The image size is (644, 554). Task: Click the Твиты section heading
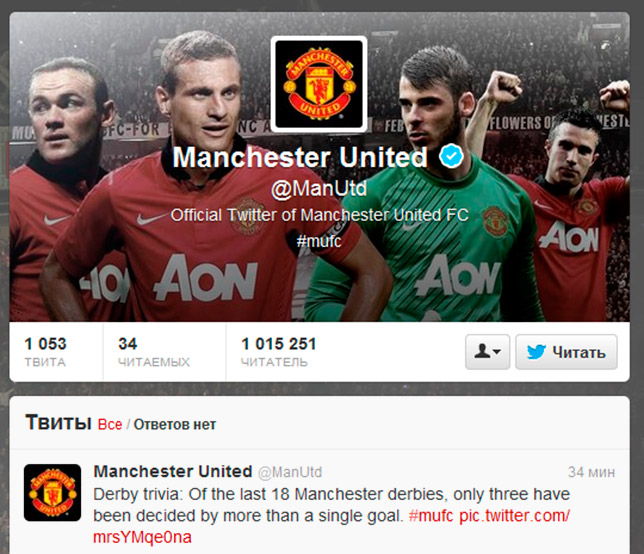coord(58,423)
